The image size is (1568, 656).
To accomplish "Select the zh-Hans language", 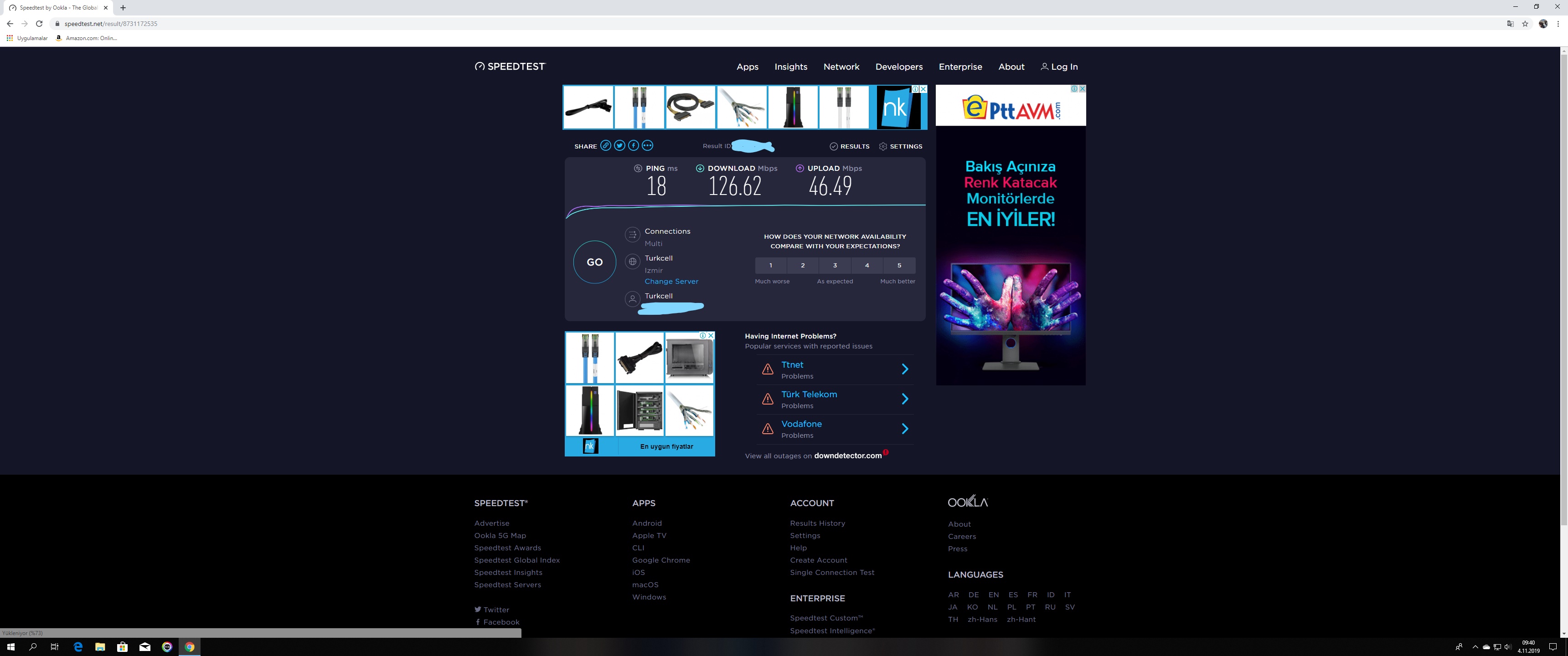I will [982, 620].
